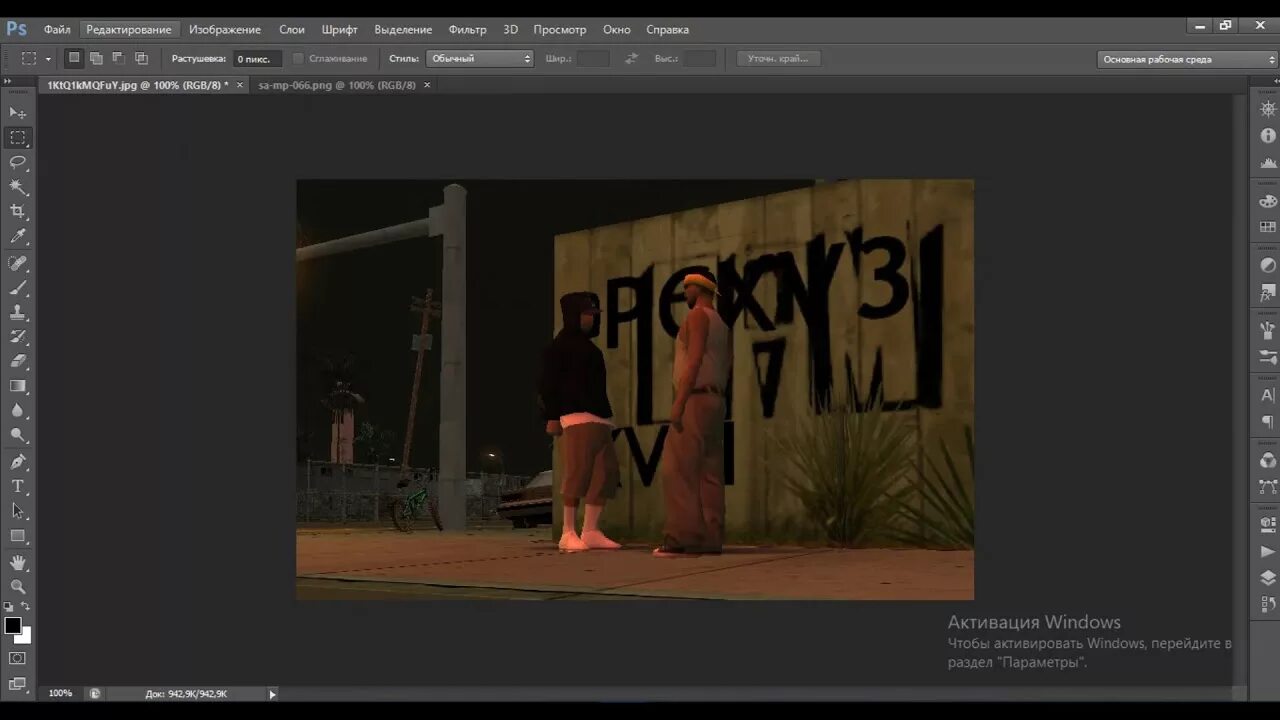Select the Hand tool

coord(18,562)
